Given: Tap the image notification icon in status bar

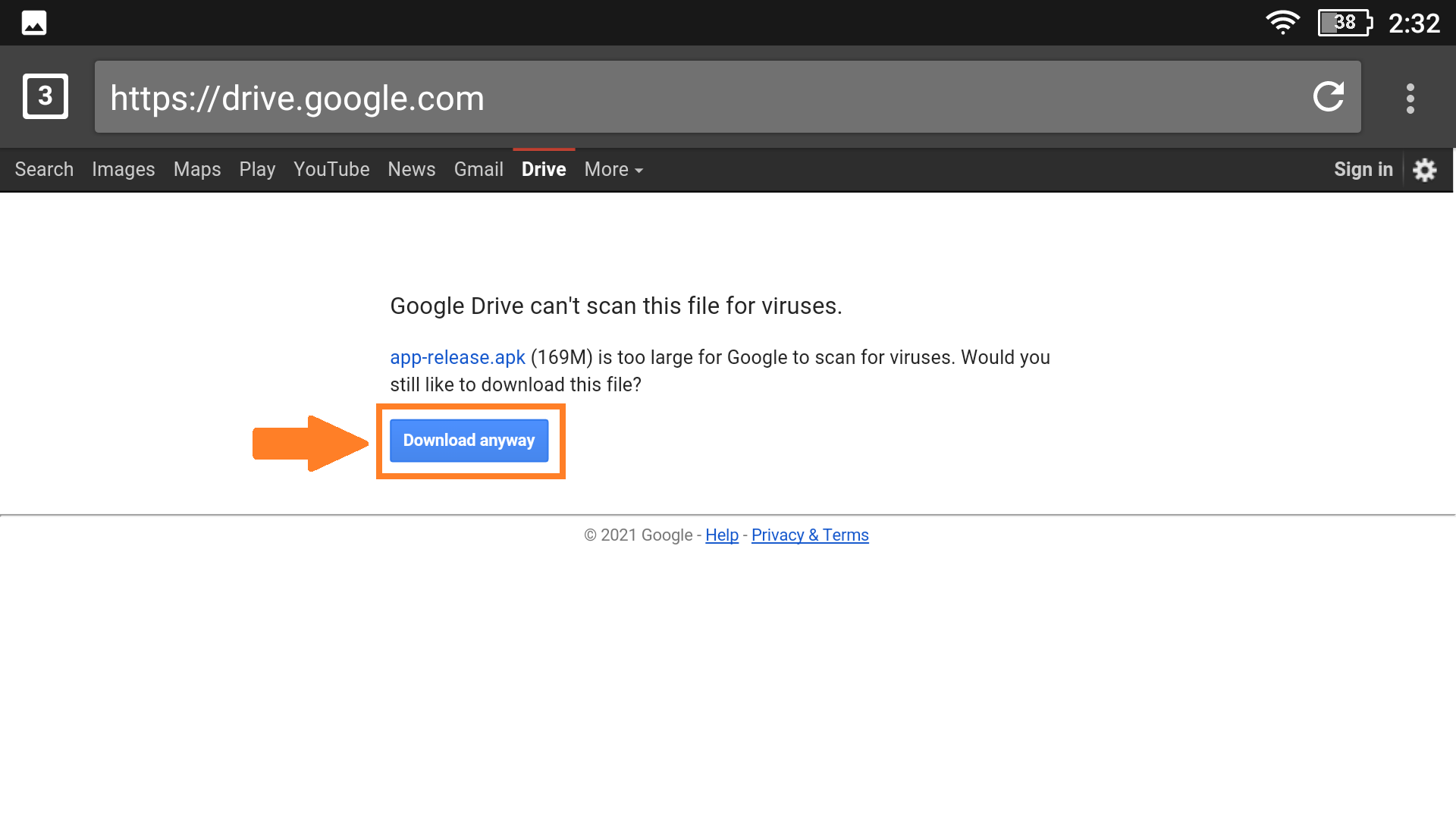Looking at the screenshot, I should (34, 23).
